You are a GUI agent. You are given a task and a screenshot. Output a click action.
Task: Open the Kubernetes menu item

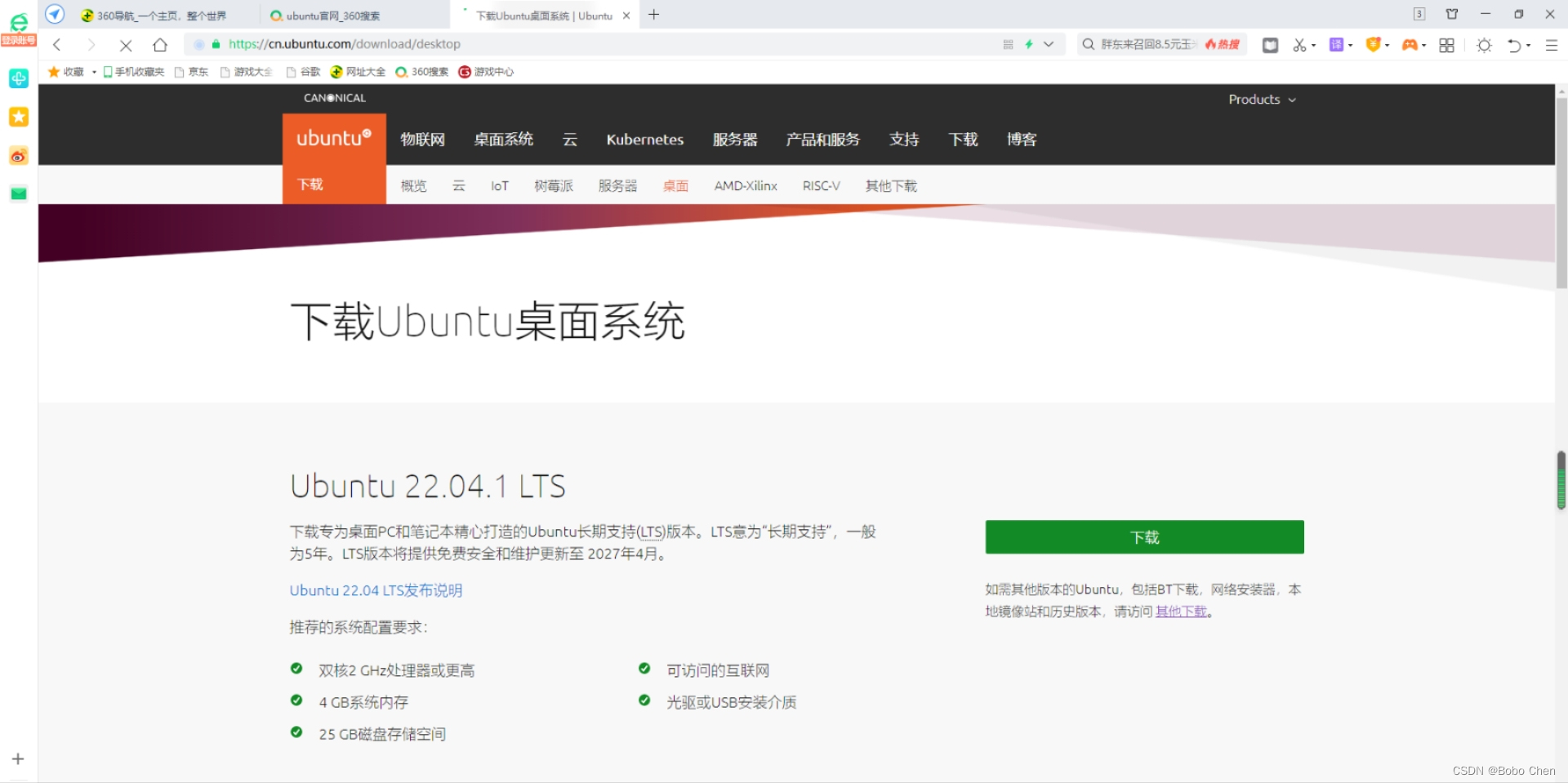point(645,140)
